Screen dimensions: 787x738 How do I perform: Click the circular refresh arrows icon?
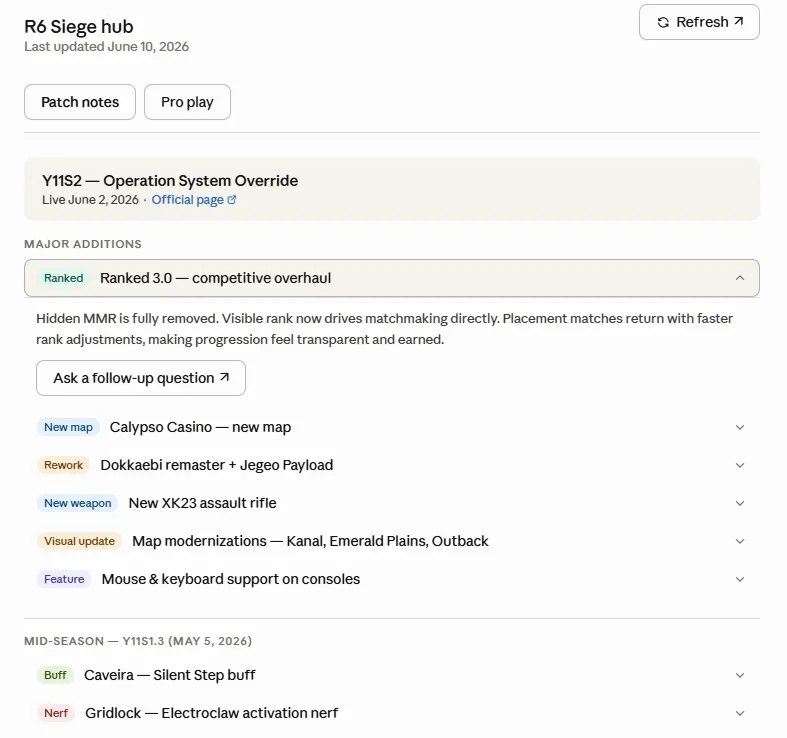coord(663,22)
